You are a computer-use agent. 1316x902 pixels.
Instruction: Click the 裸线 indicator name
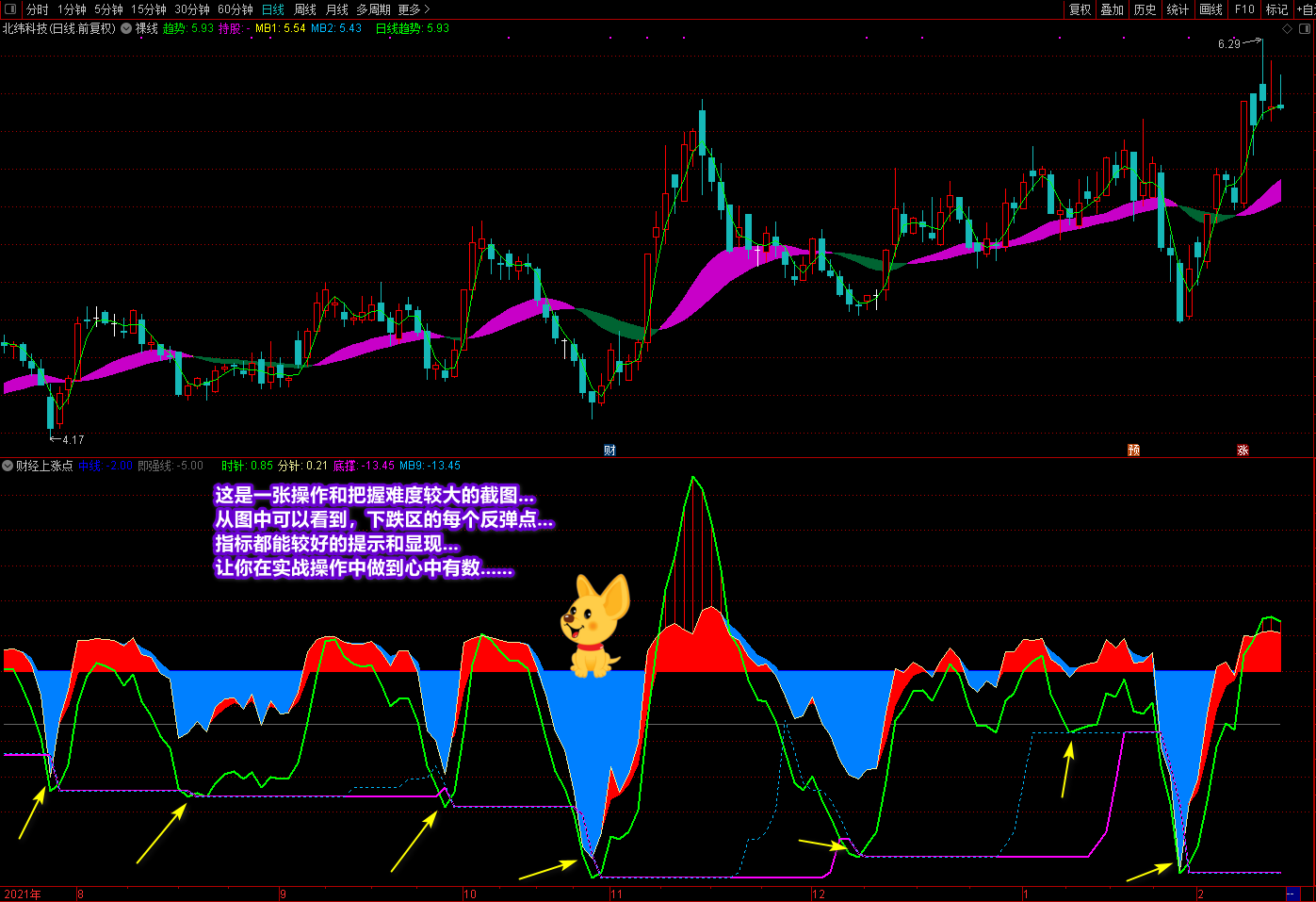[147, 28]
